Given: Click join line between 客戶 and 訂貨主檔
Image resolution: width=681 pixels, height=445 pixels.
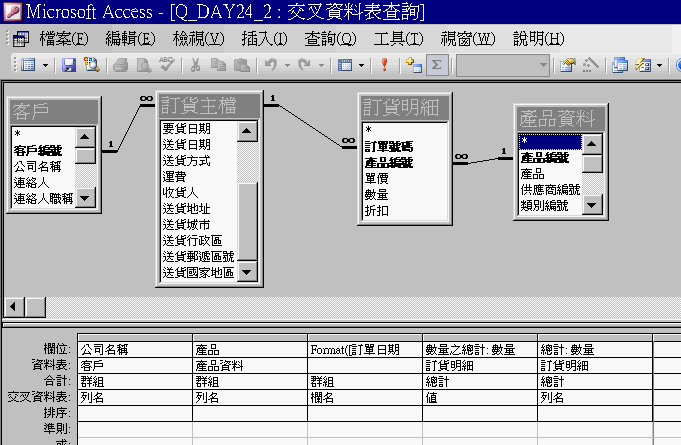Looking at the screenshot, I should click(x=129, y=128).
